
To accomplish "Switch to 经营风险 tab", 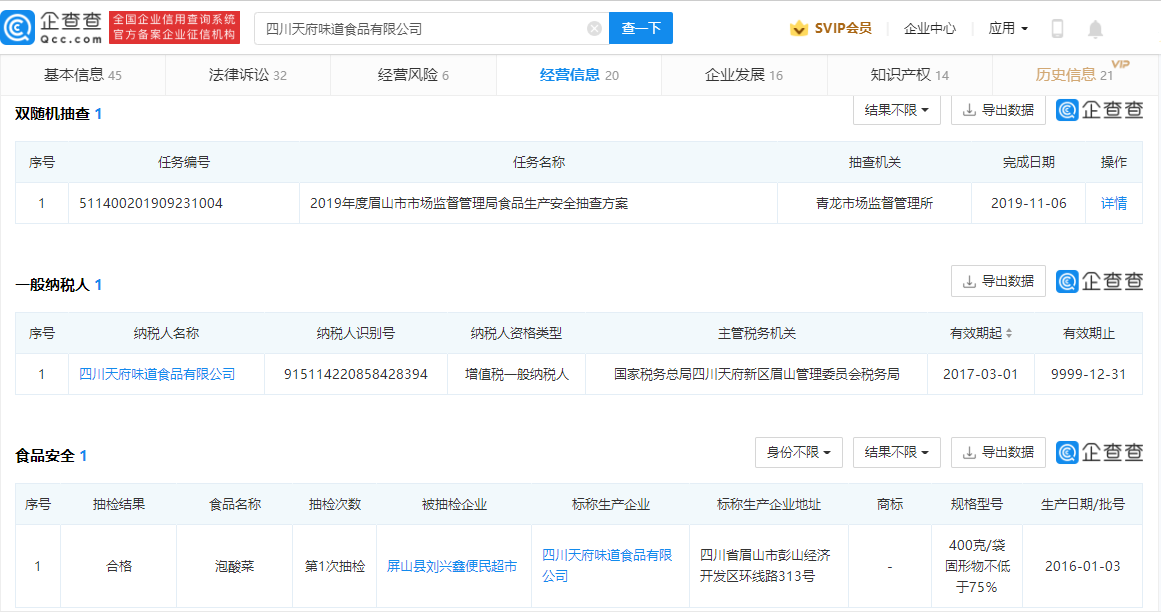I will 413,75.
